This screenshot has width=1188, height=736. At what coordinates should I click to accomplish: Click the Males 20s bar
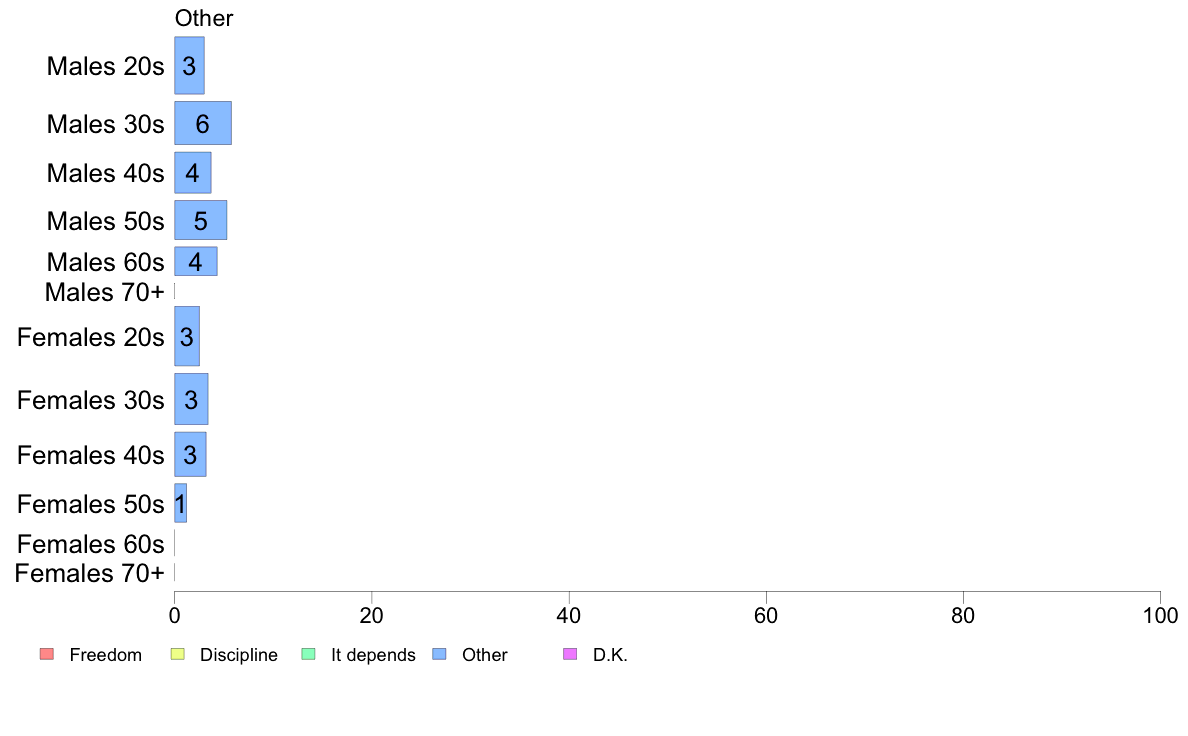189,65
